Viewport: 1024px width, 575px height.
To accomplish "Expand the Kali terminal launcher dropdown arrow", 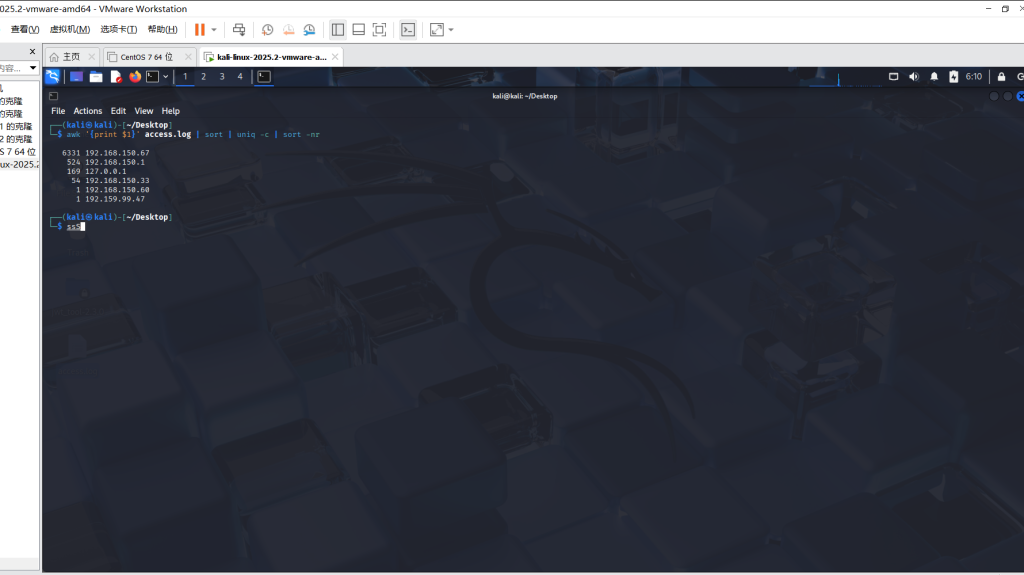I will [x=167, y=76].
